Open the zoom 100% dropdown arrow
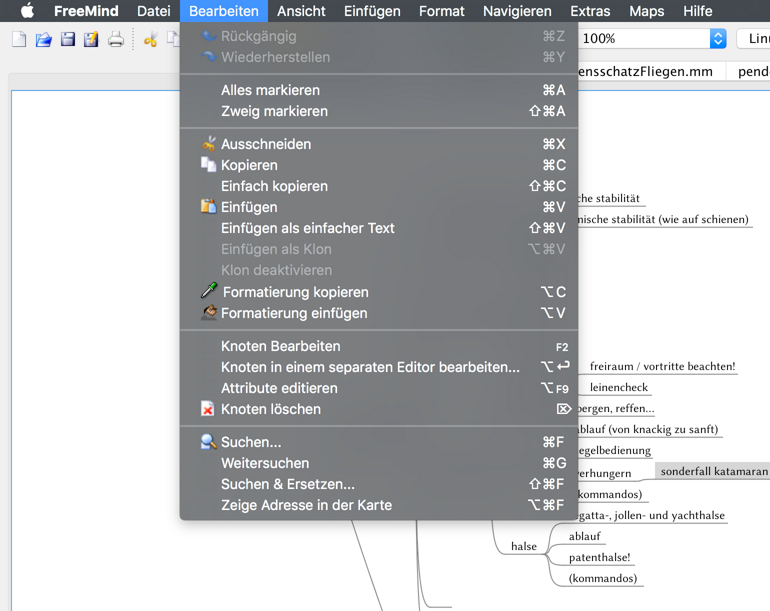Screen dimensions: 770x611 pos(717,38)
